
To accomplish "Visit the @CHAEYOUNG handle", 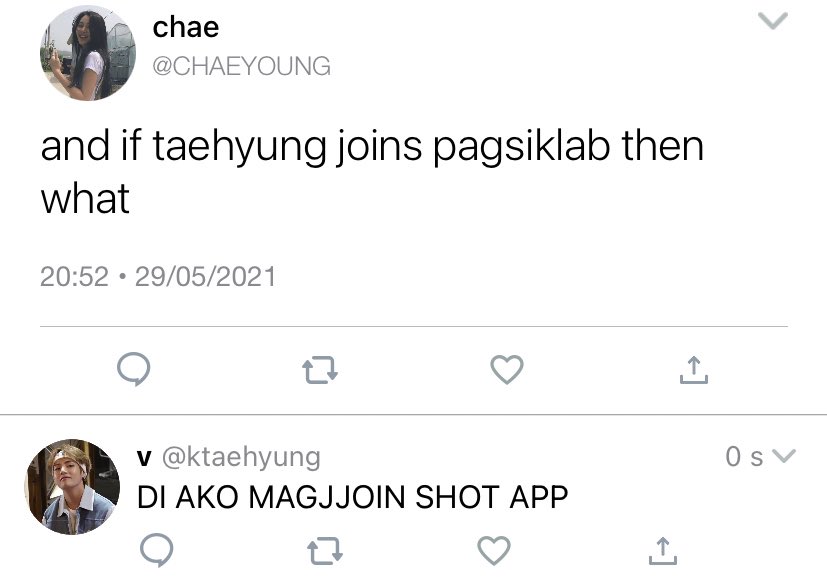I will click(x=242, y=66).
